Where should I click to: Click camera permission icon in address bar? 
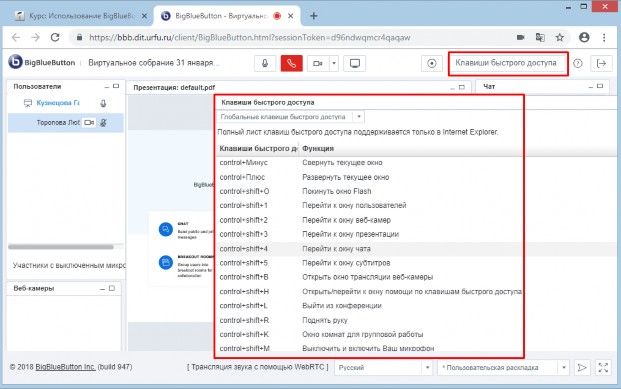[520, 37]
